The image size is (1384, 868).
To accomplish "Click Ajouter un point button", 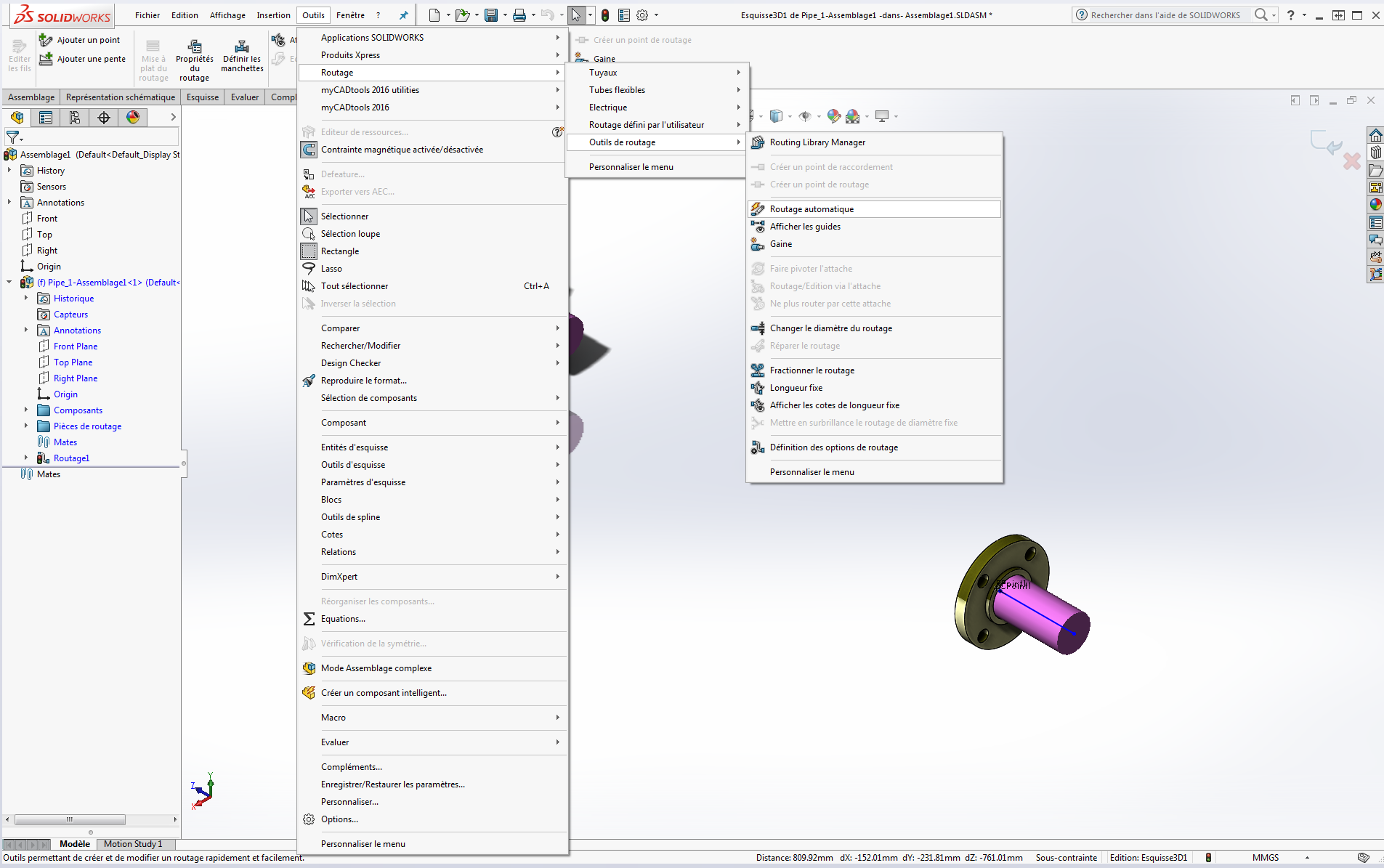I will [80, 40].
